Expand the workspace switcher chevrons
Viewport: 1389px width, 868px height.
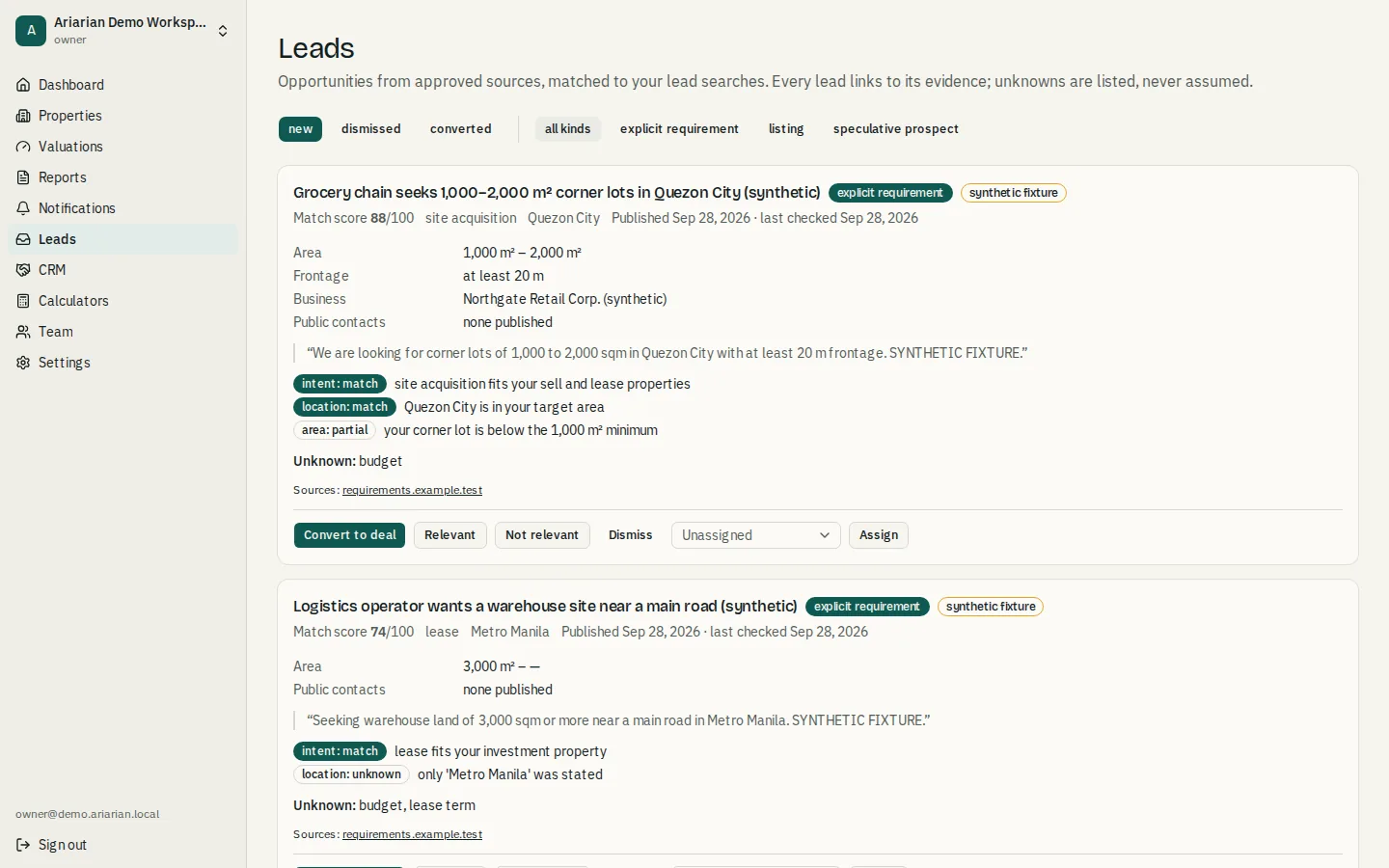pyautogui.click(x=223, y=31)
